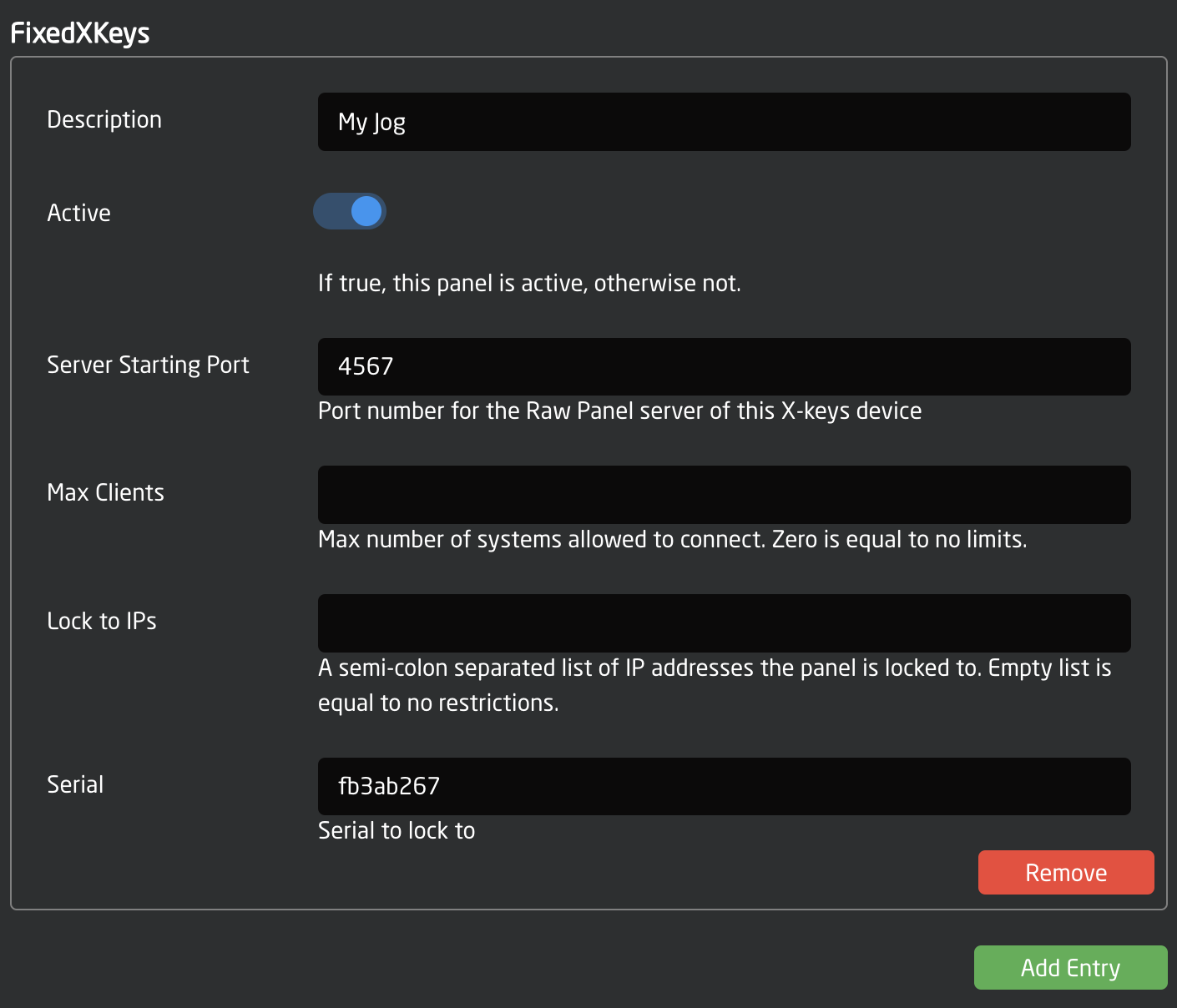
Task: Toggle the Active switch off
Action: (x=350, y=211)
